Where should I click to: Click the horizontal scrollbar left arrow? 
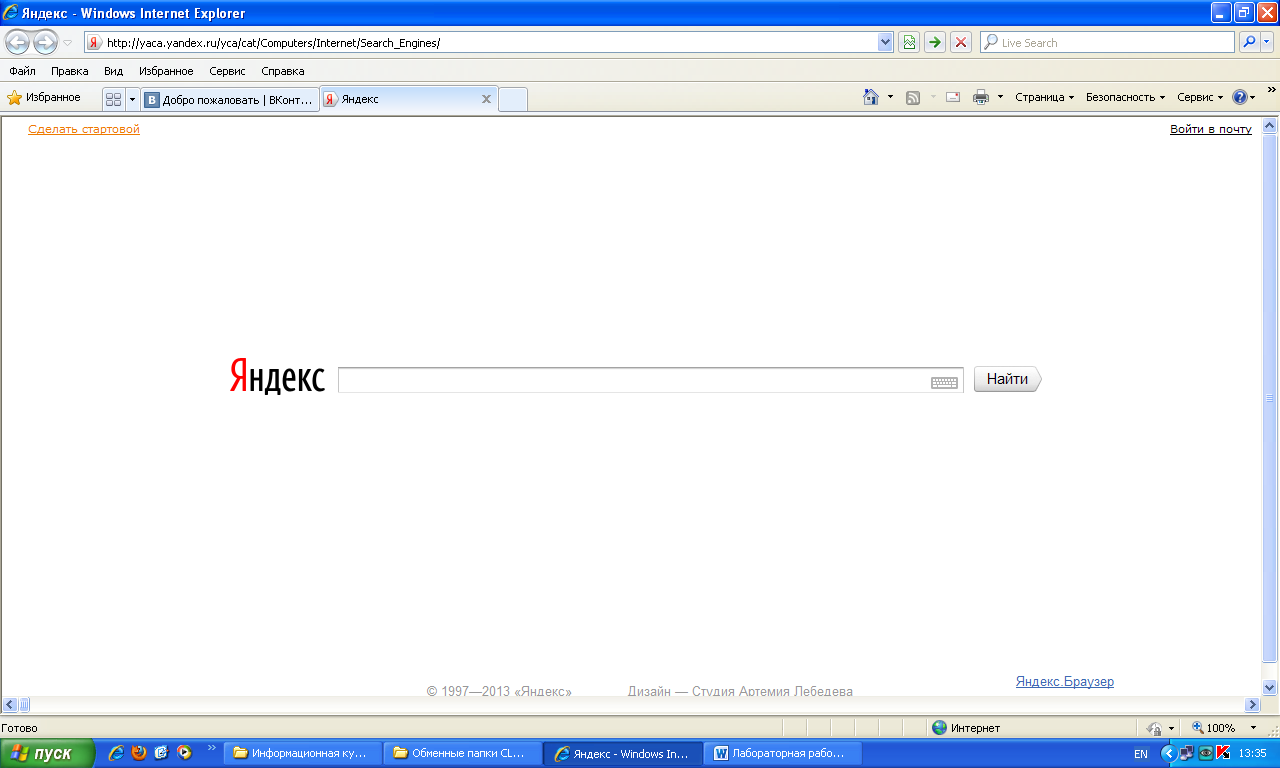(9, 705)
